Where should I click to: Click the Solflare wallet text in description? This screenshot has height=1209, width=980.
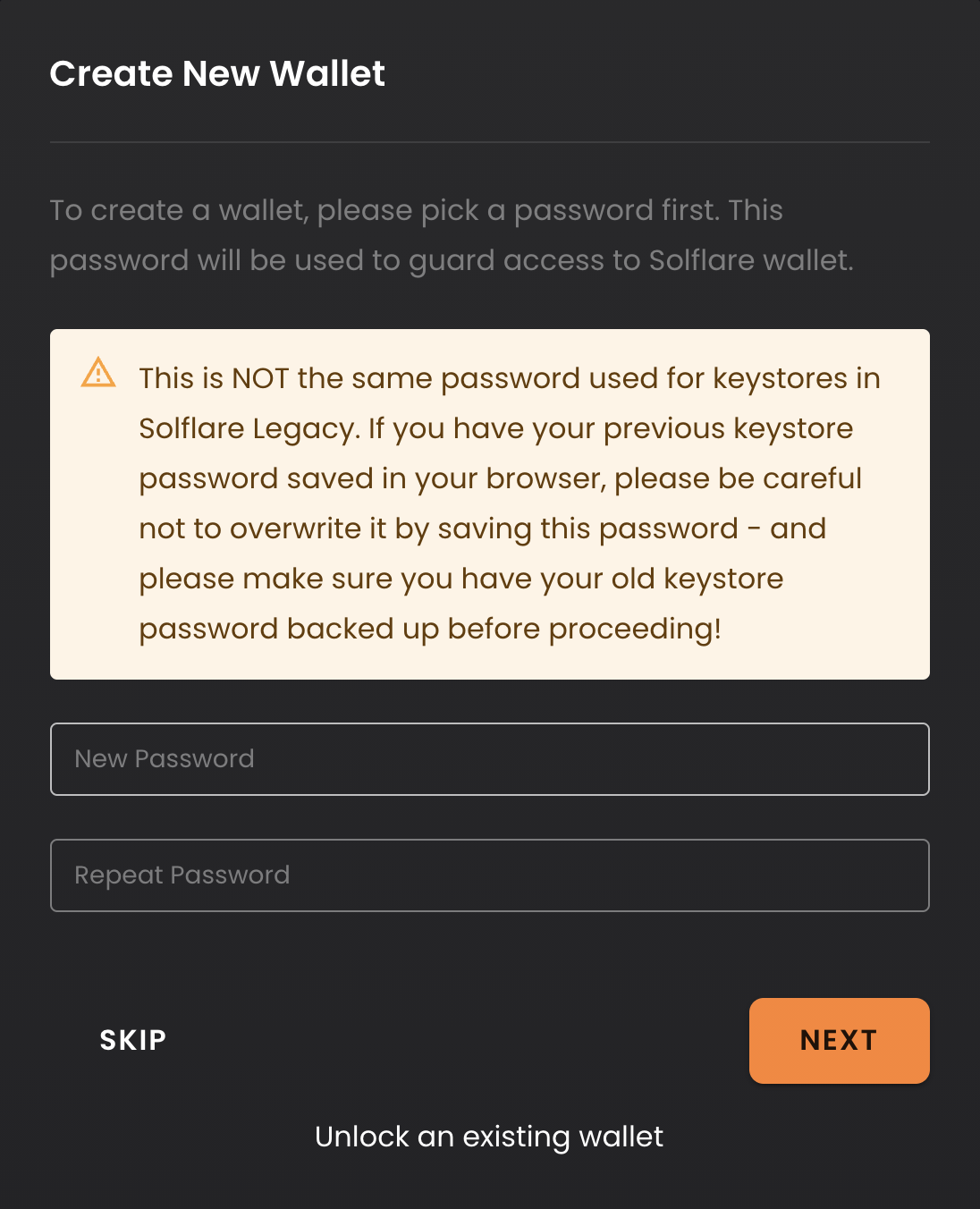coord(750,260)
